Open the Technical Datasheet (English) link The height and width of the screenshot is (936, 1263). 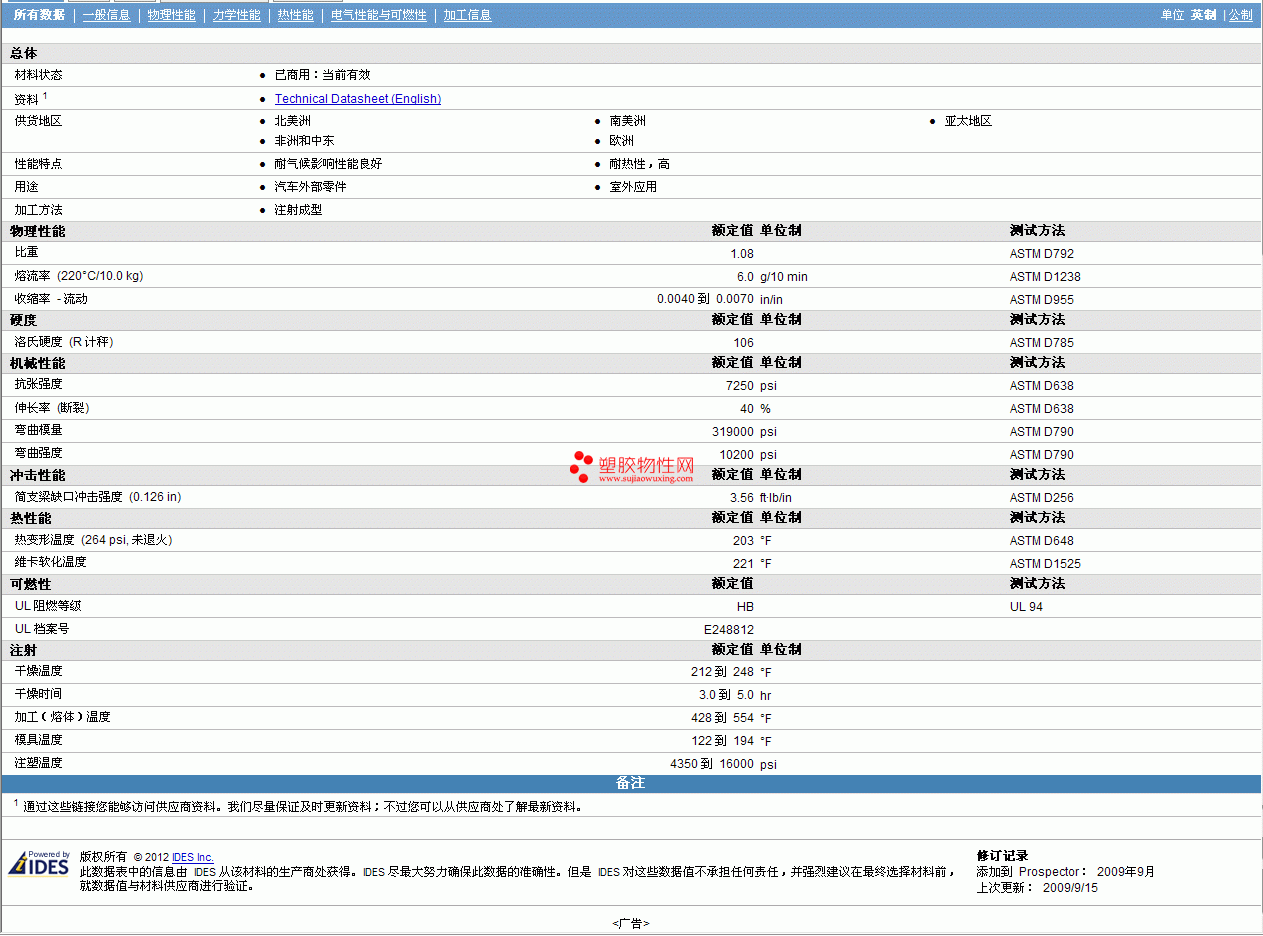coord(358,99)
